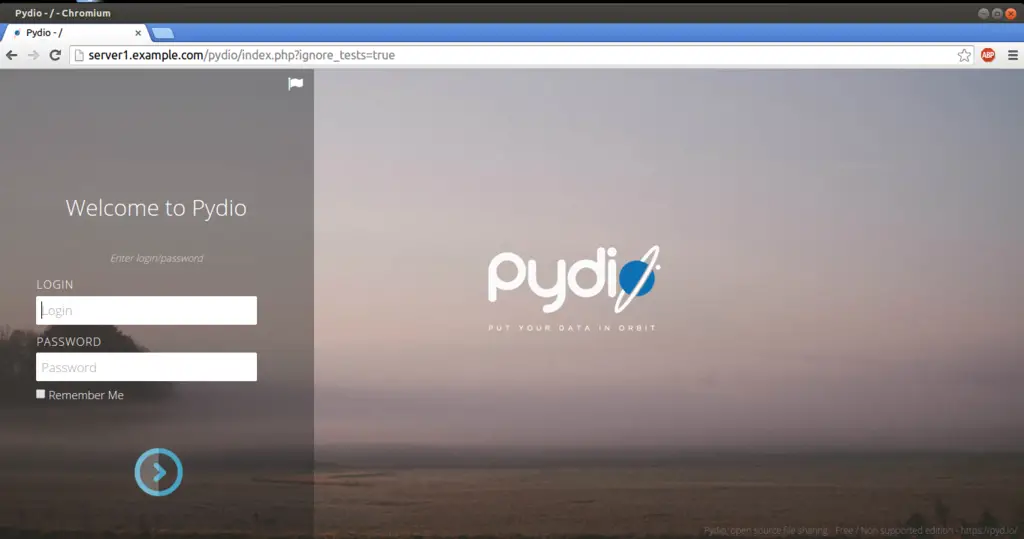Focus the Password input field
The height and width of the screenshot is (539, 1024).
click(146, 367)
